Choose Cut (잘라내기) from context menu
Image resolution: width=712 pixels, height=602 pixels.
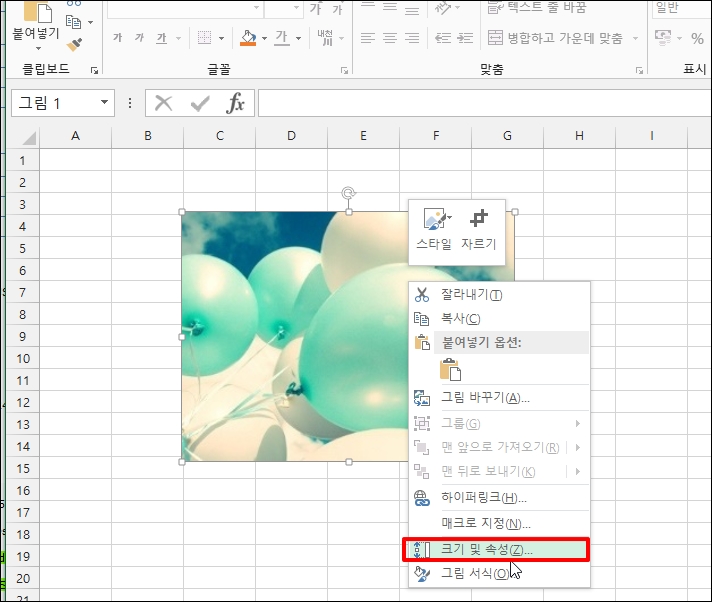499,295
